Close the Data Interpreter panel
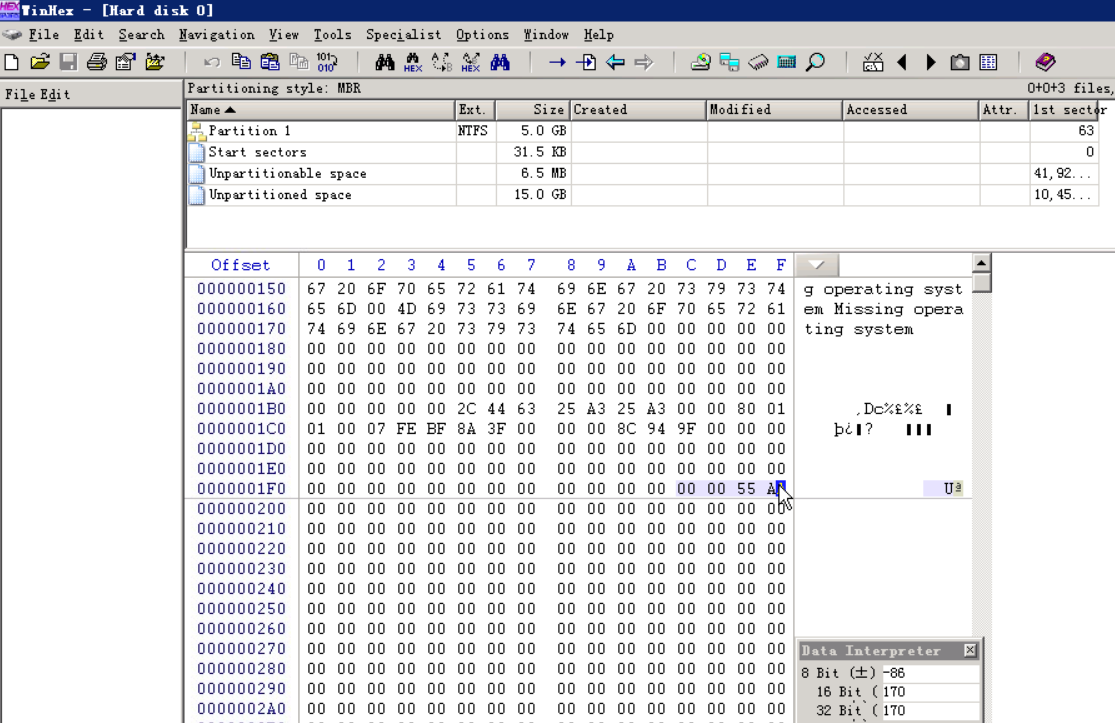Image resolution: width=1115 pixels, height=723 pixels. click(x=970, y=650)
